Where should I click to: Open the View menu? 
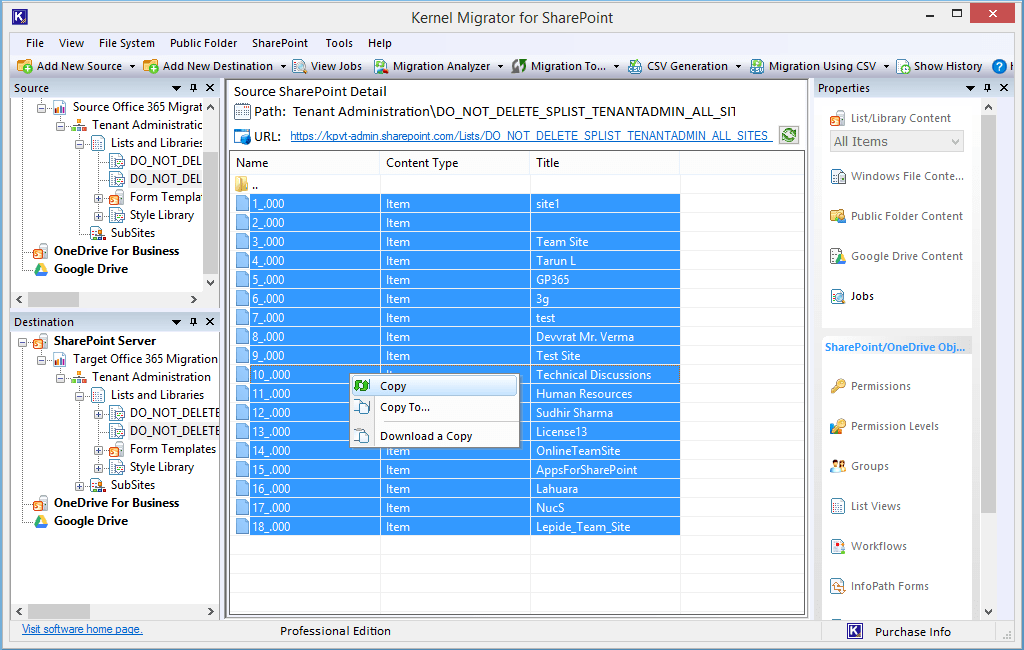point(71,43)
